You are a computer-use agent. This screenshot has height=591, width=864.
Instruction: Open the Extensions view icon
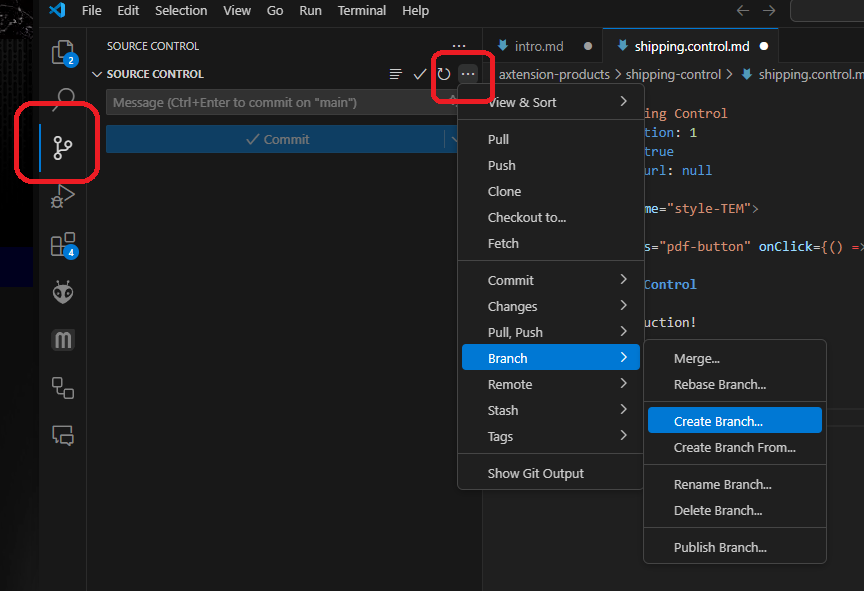63,245
